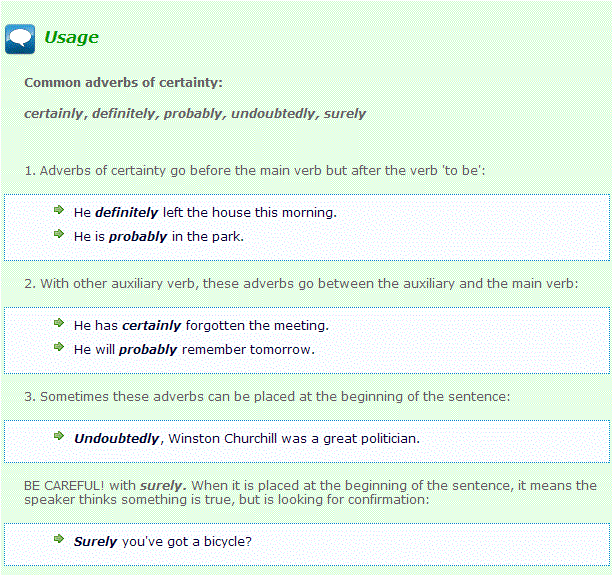Click the arrow bullet before 'He has certainly'
The width and height of the screenshot is (613, 576).
click(x=59, y=324)
